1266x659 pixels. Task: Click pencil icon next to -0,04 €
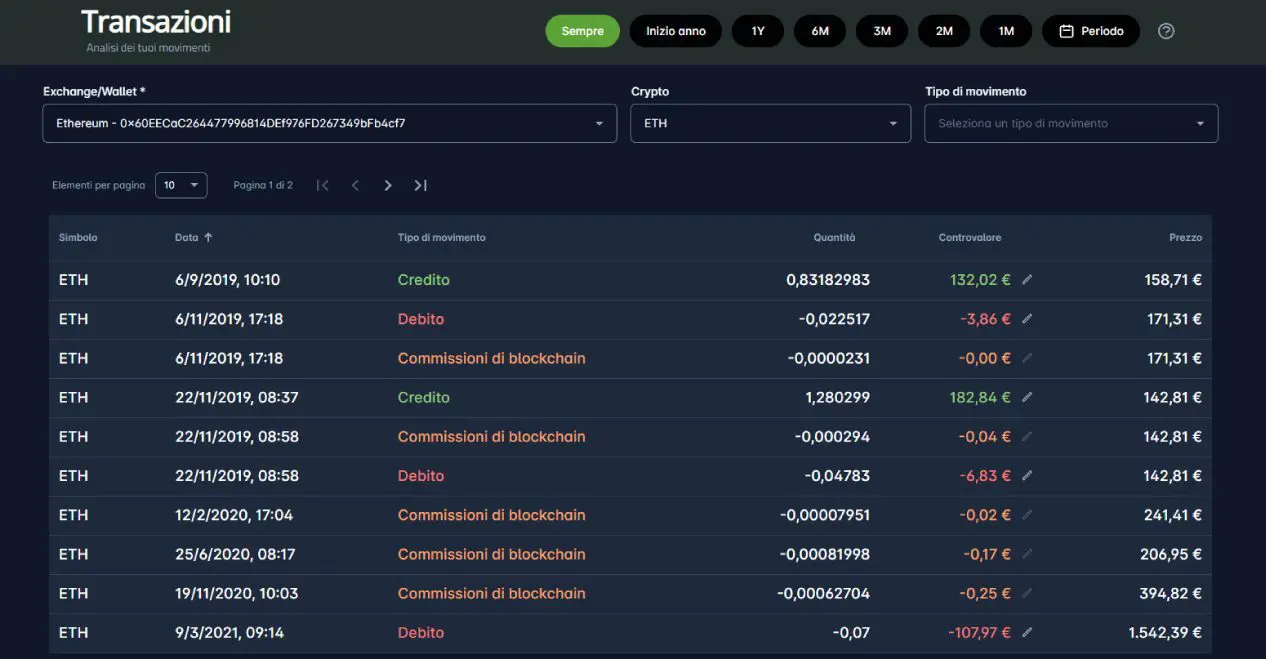pyautogui.click(x=1027, y=437)
